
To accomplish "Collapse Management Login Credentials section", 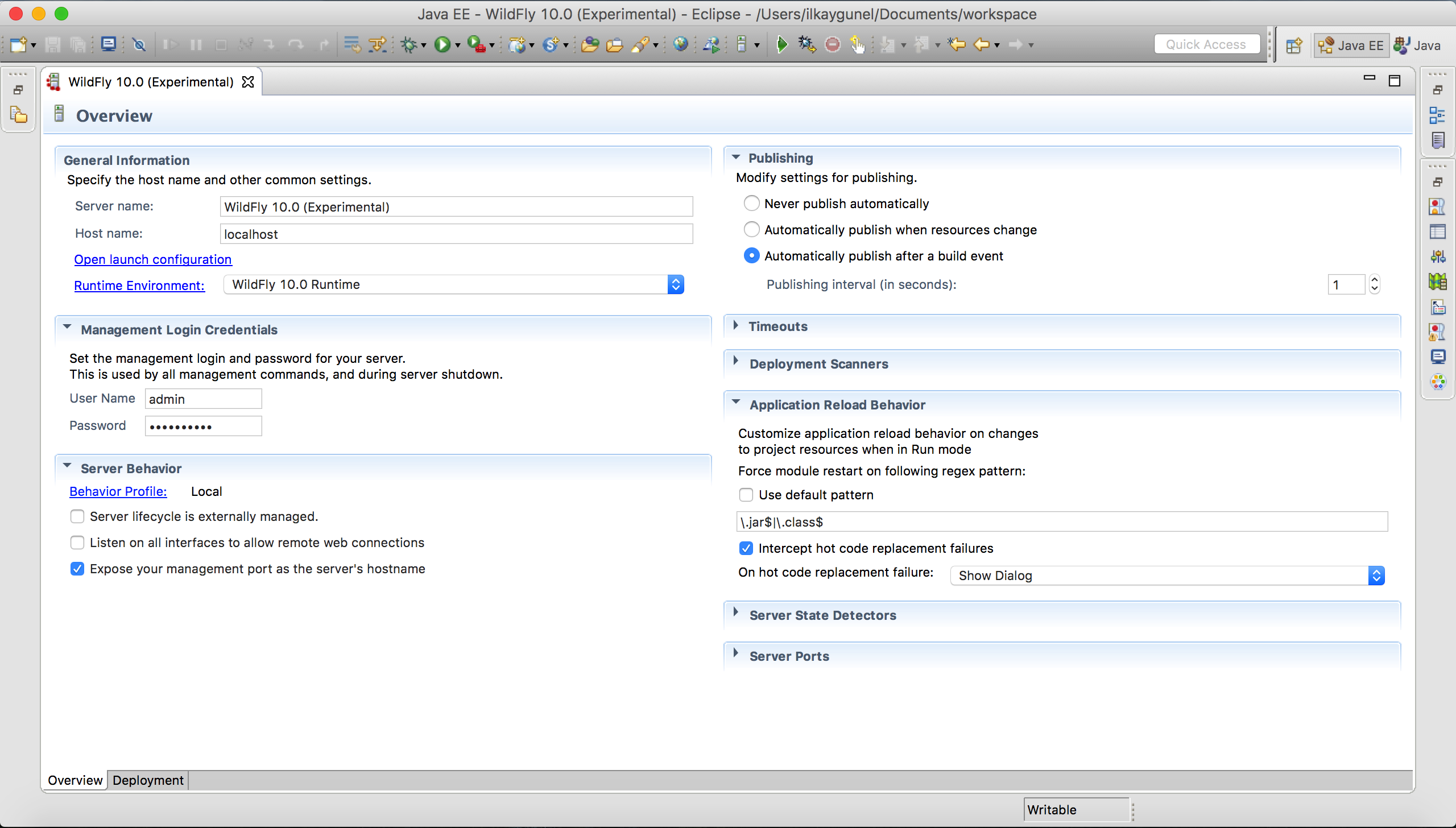I will [x=67, y=327].
